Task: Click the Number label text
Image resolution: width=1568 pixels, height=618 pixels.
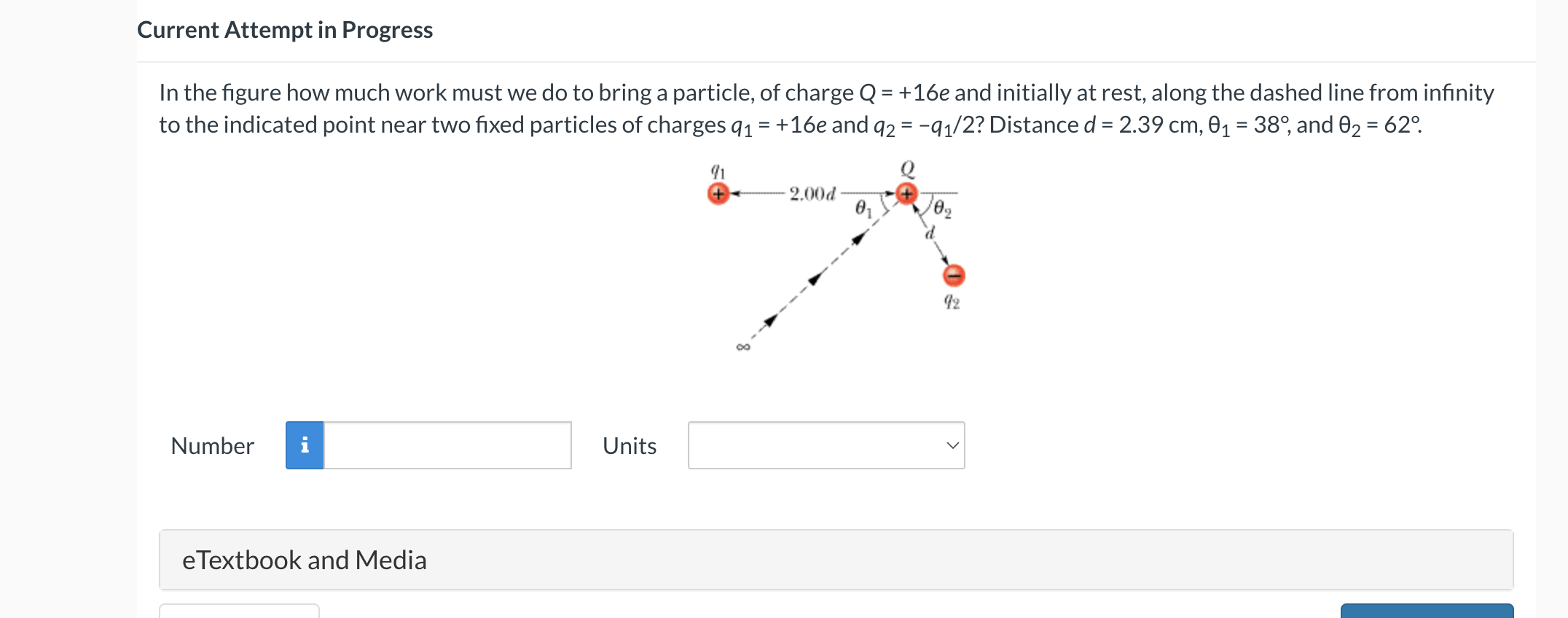Action: pos(211,445)
